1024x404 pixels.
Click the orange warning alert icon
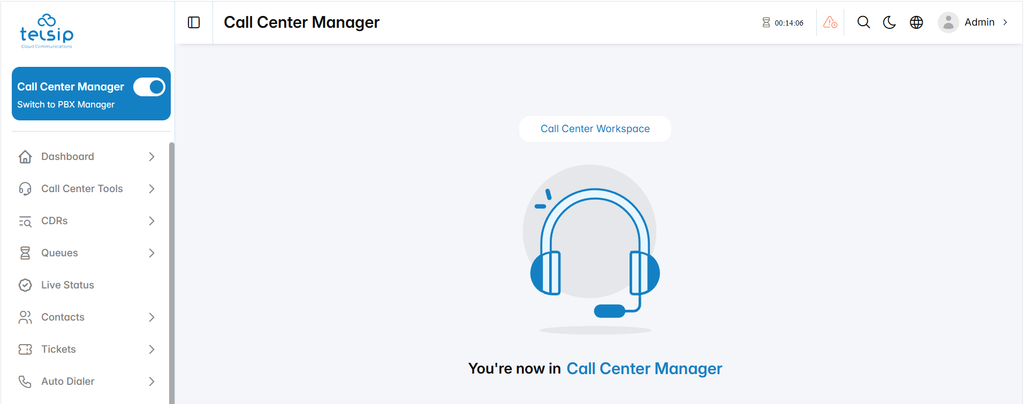click(x=830, y=23)
